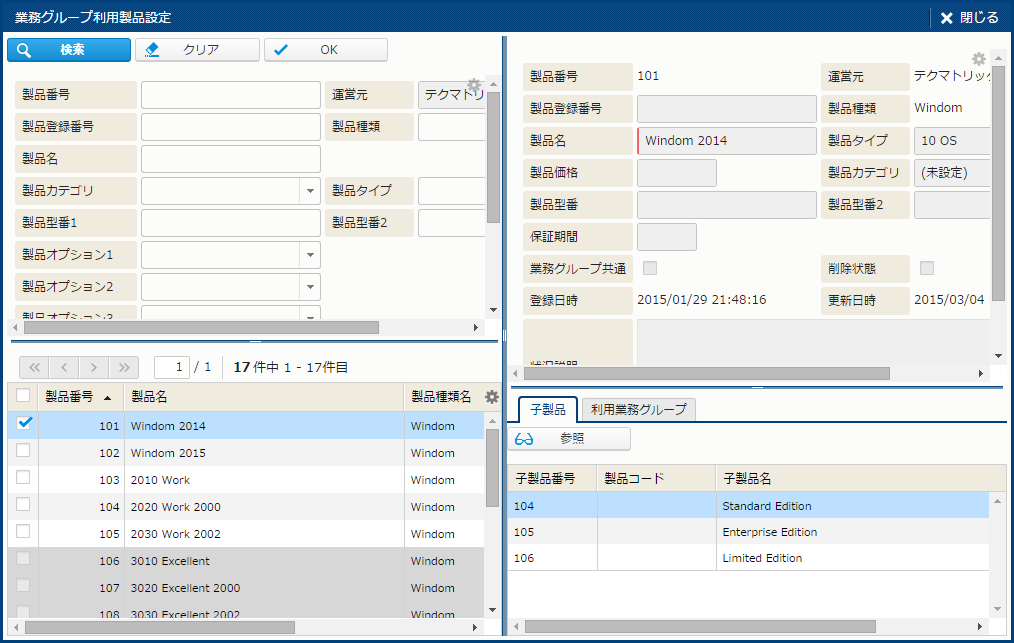Select the 子製品 tab

547,409
